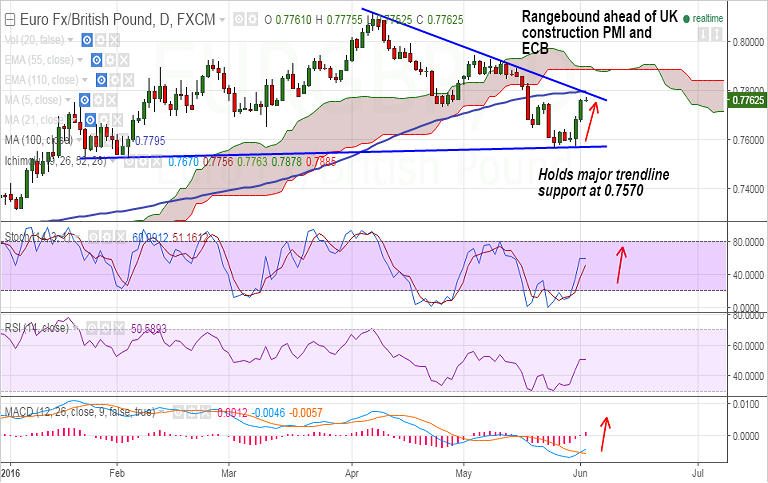Viewport: 768px width, 483px height.
Task: Remove the Stoch indicator pane
Action: (x=119, y=238)
